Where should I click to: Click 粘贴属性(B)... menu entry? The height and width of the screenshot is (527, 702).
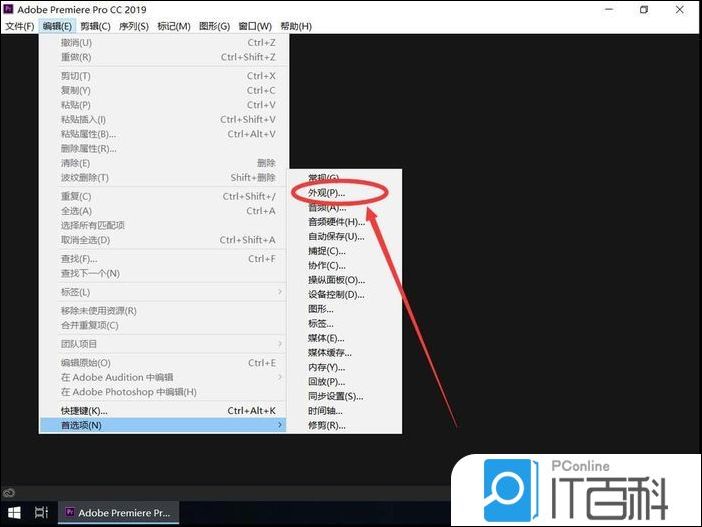[x=163, y=134]
